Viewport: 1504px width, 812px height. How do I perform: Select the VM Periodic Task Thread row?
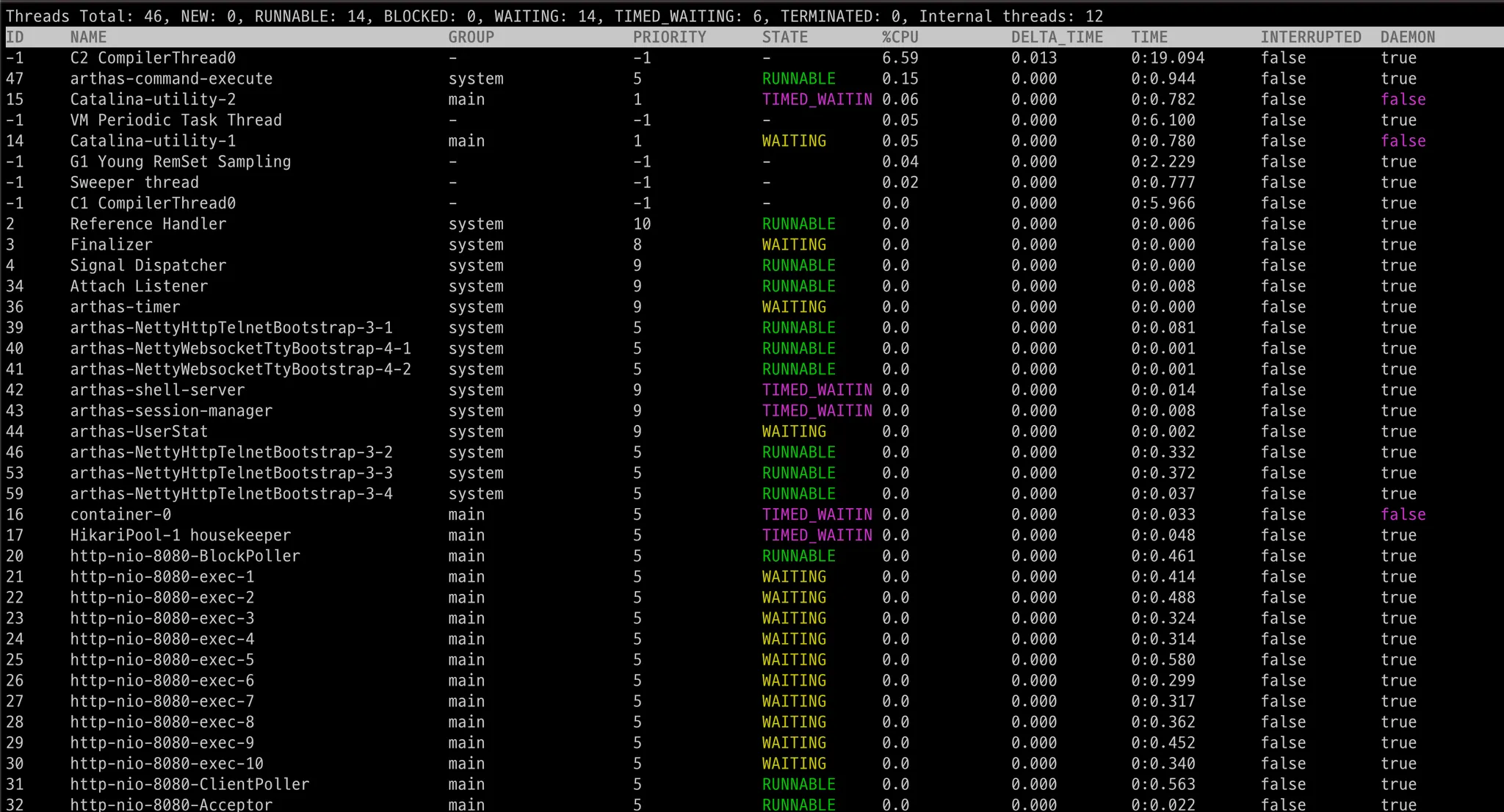click(x=176, y=120)
